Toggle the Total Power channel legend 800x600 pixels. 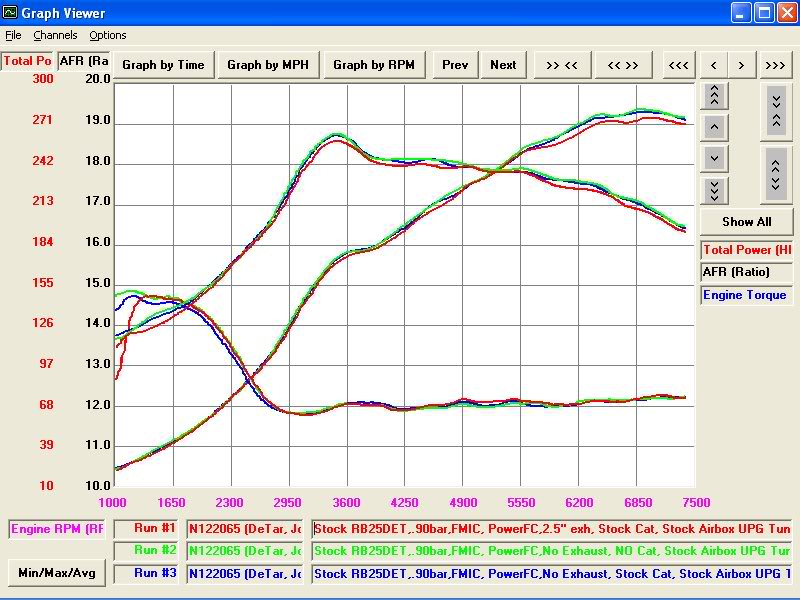[747, 250]
